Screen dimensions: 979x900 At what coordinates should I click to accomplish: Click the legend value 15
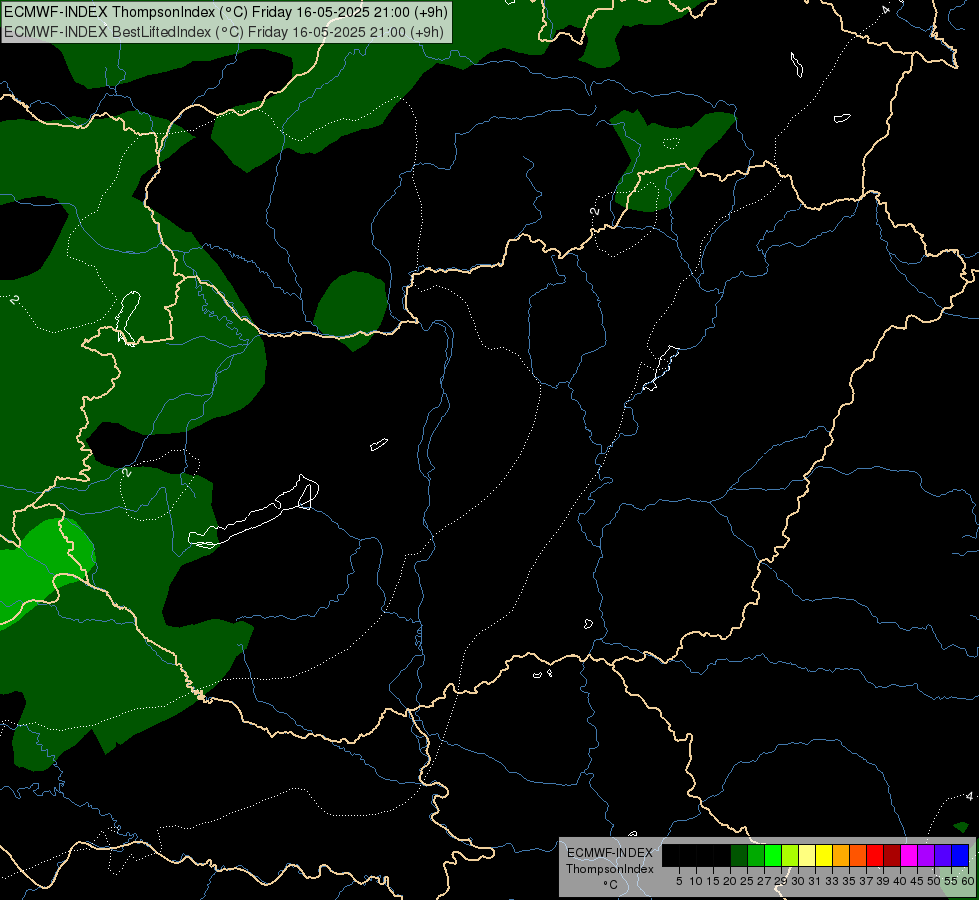coord(713,881)
